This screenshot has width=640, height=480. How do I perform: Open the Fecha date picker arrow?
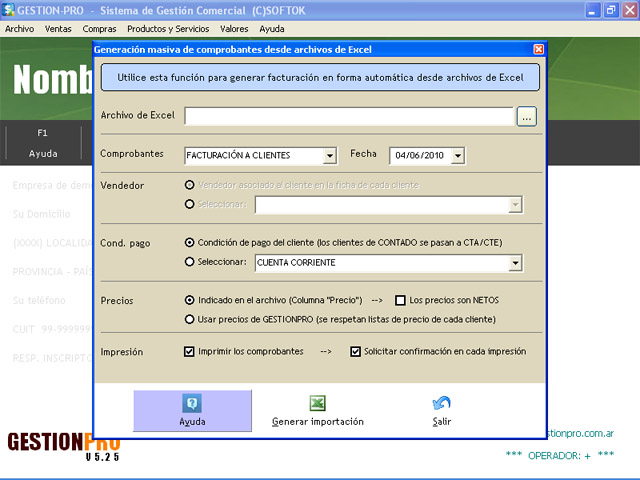(458, 156)
